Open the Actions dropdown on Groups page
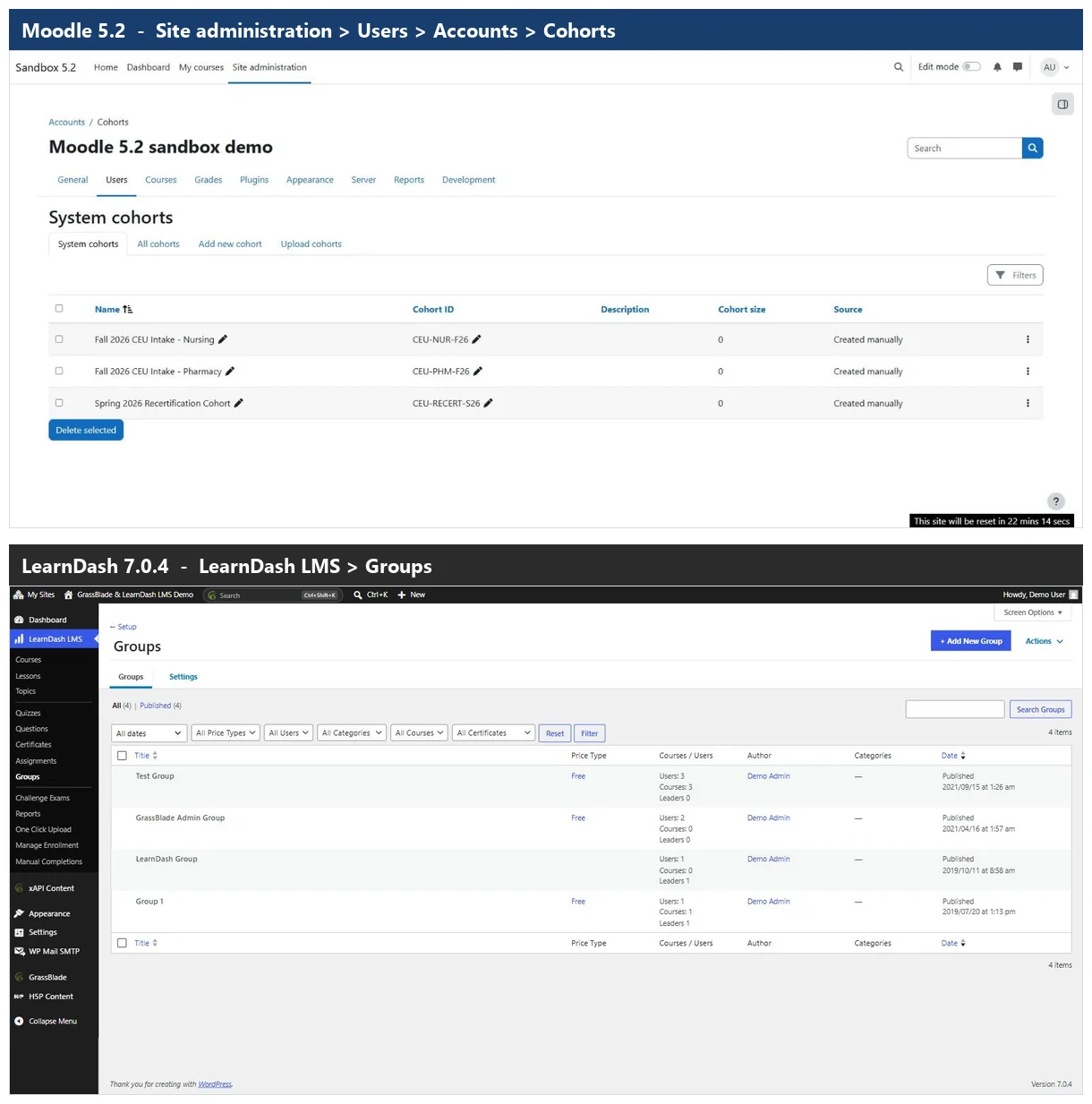The image size is (1092, 1104). (x=1045, y=641)
